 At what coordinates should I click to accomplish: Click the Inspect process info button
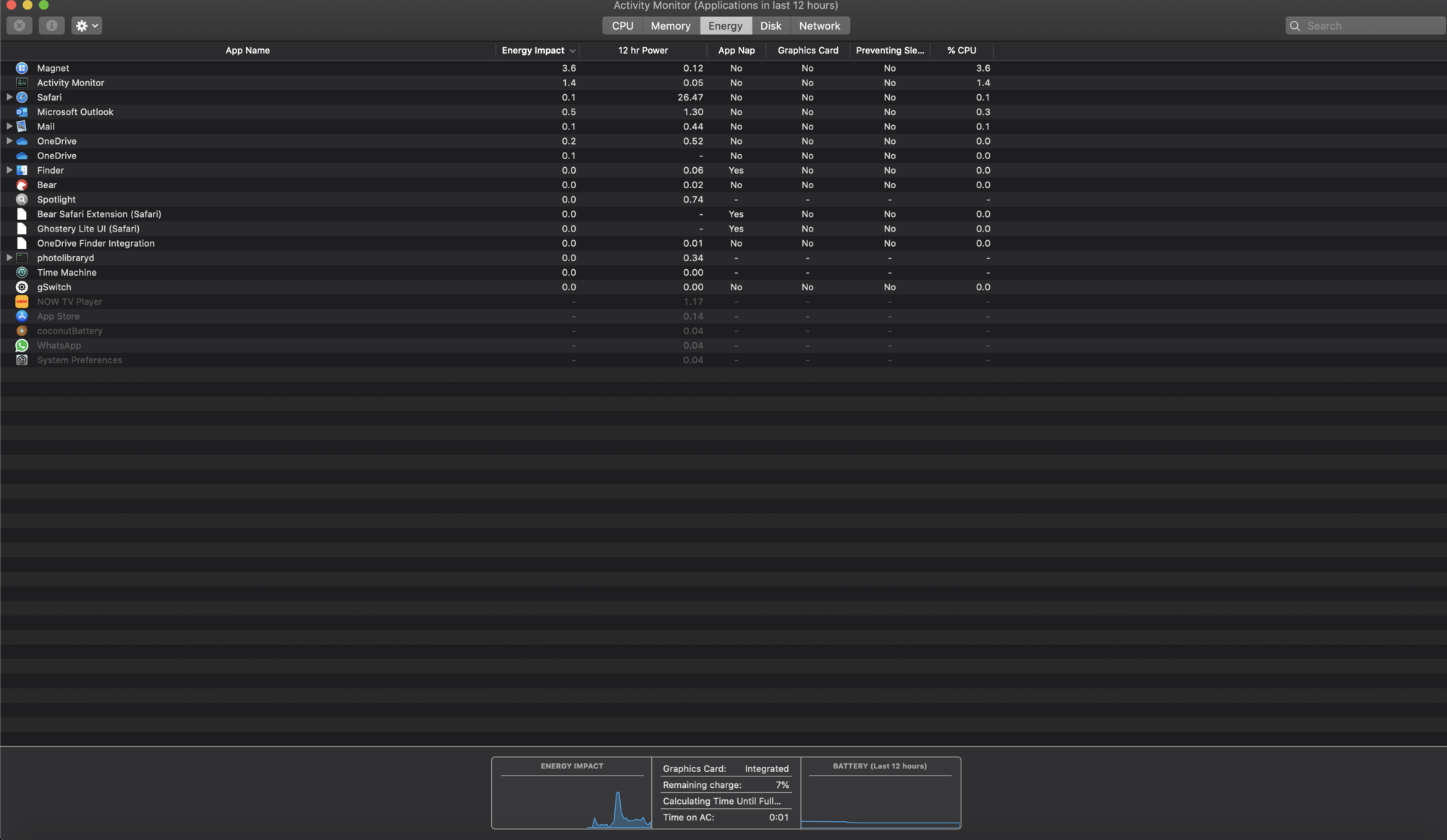click(x=51, y=25)
